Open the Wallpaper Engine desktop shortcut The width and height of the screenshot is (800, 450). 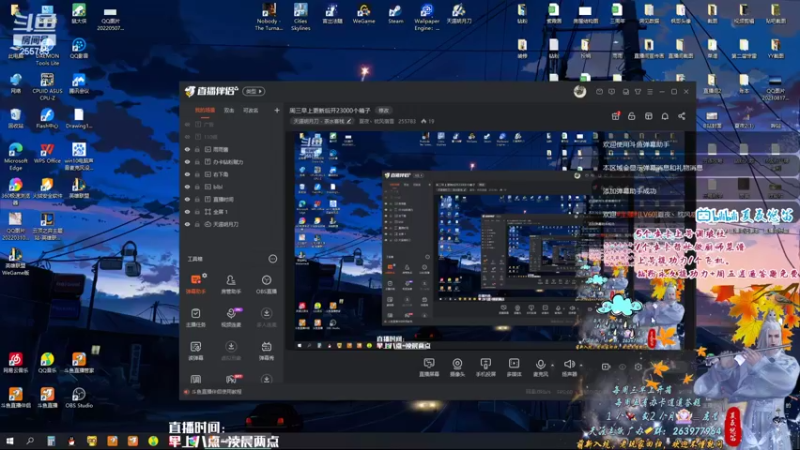click(x=427, y=17)
